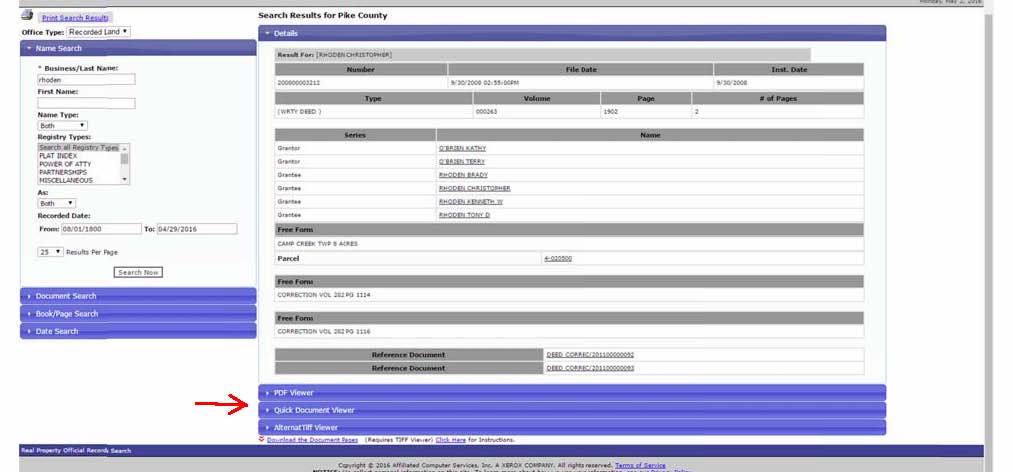Image resolution: width=1013 pixels, height=472 pixels.
Task: Click the First Name input field
Action: point(86,103)
